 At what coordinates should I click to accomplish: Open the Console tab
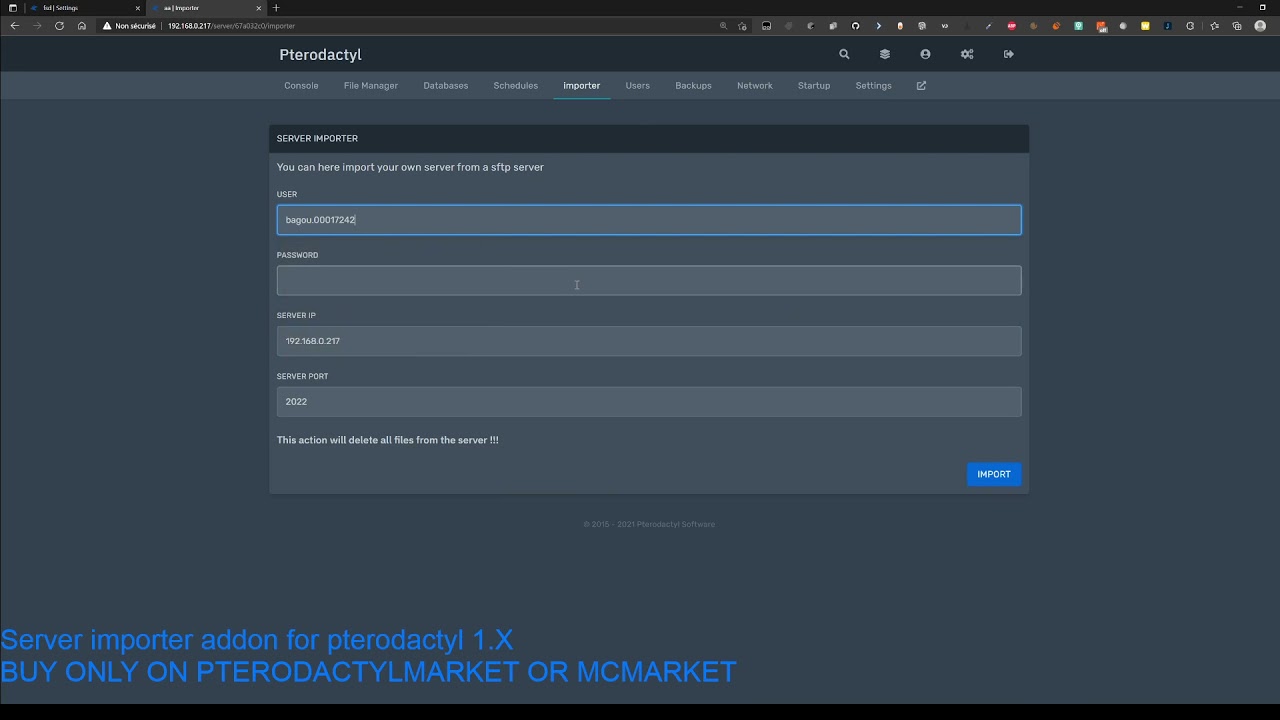[x=301, y=86]
